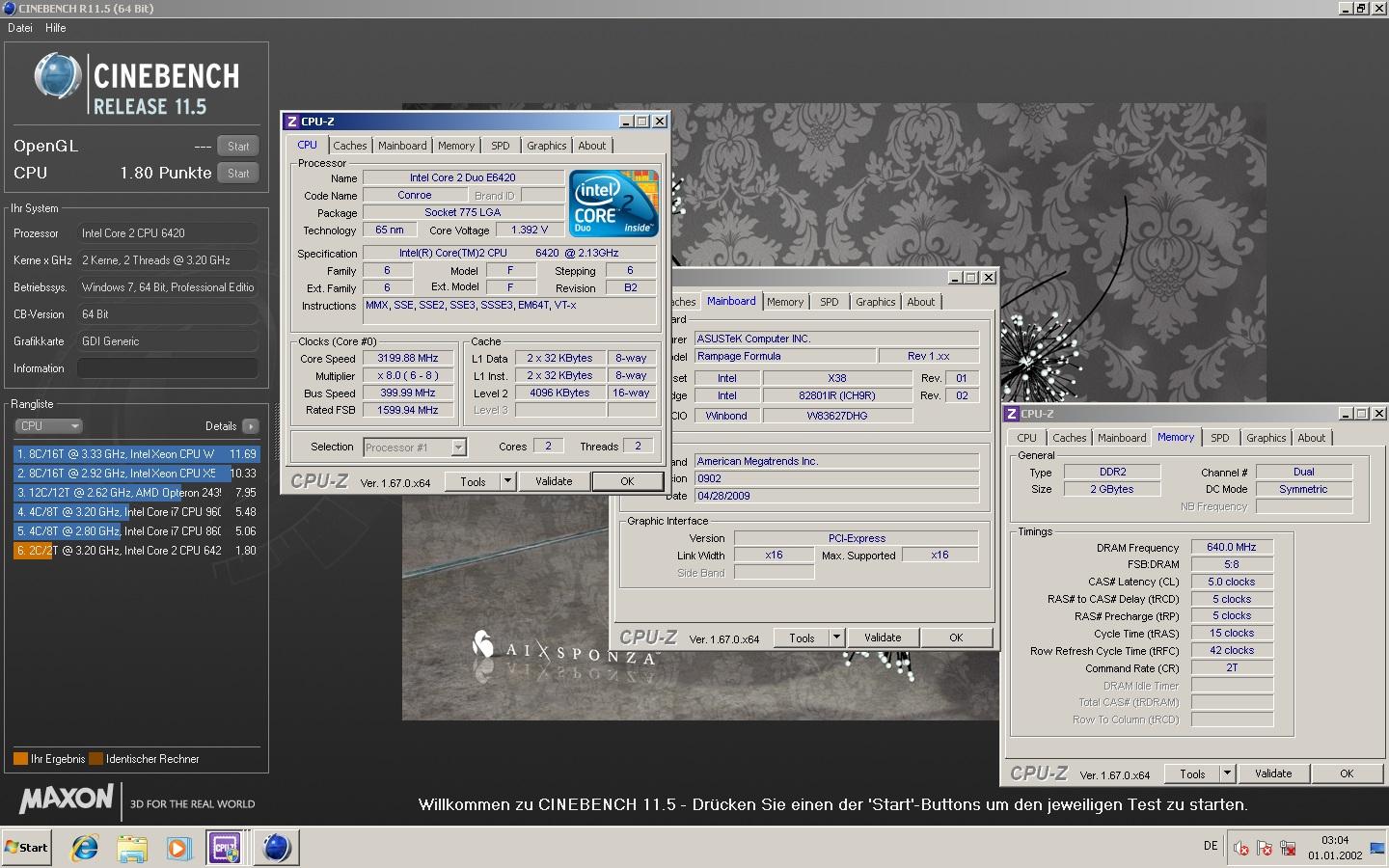Start the CPU benchmark
The height and width of the screenshot is (868, 1389).
coord(238,174)
